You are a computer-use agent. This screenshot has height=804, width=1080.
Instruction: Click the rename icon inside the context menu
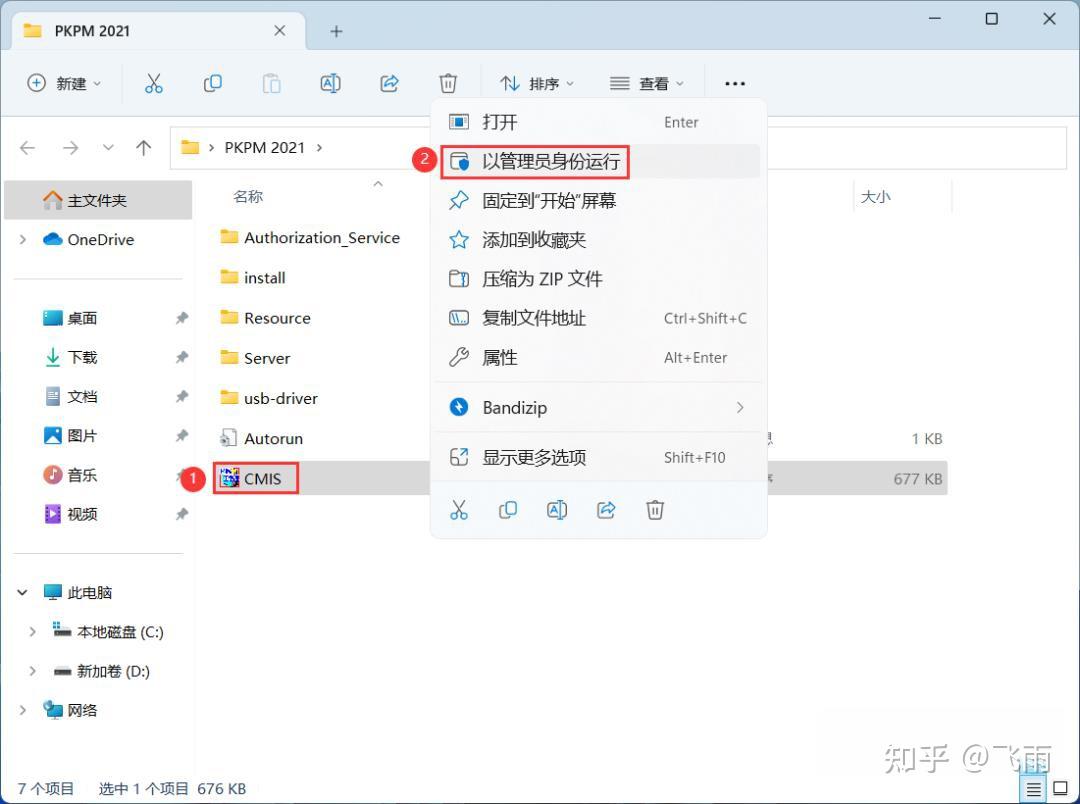click(557, 510)
